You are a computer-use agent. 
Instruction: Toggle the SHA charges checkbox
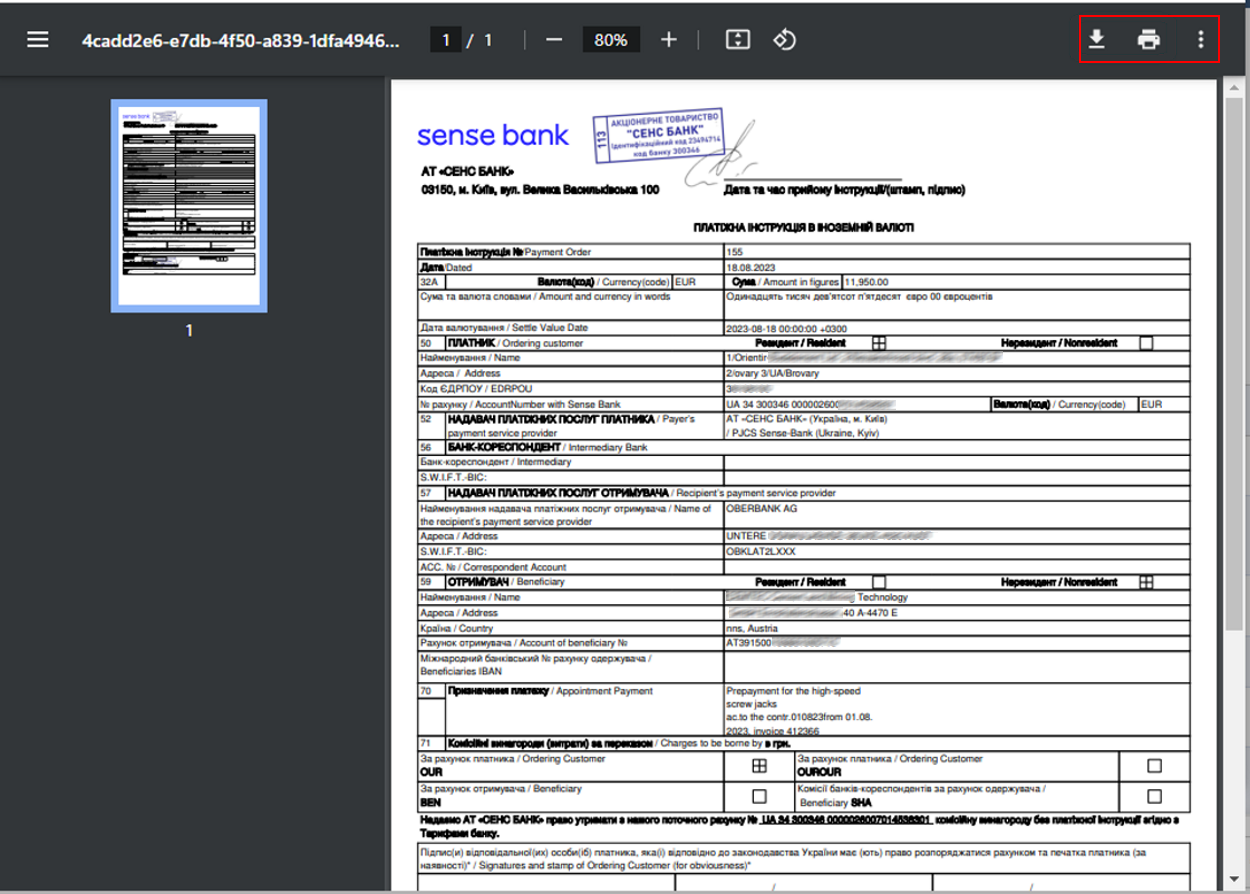pos(1155,796)
